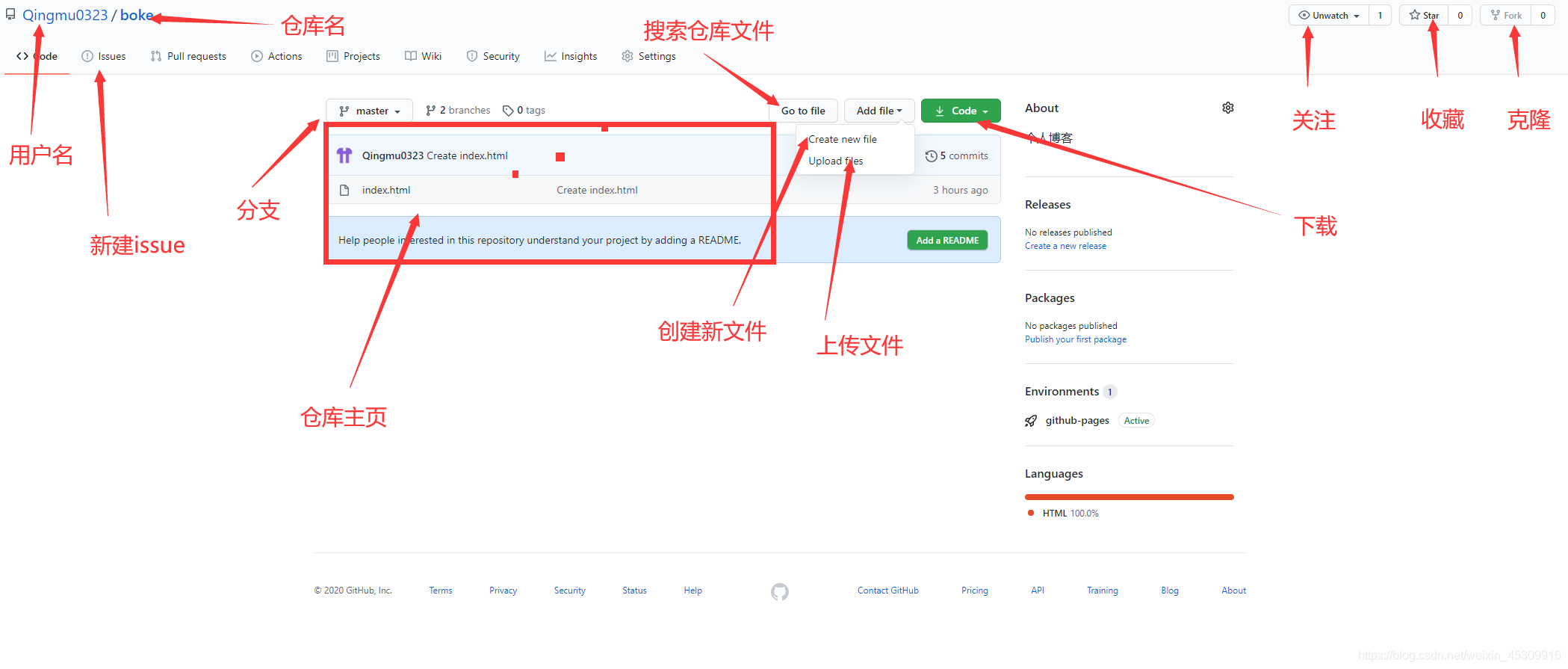Open Contact GitHub footer link

click(x=888, y=591)
